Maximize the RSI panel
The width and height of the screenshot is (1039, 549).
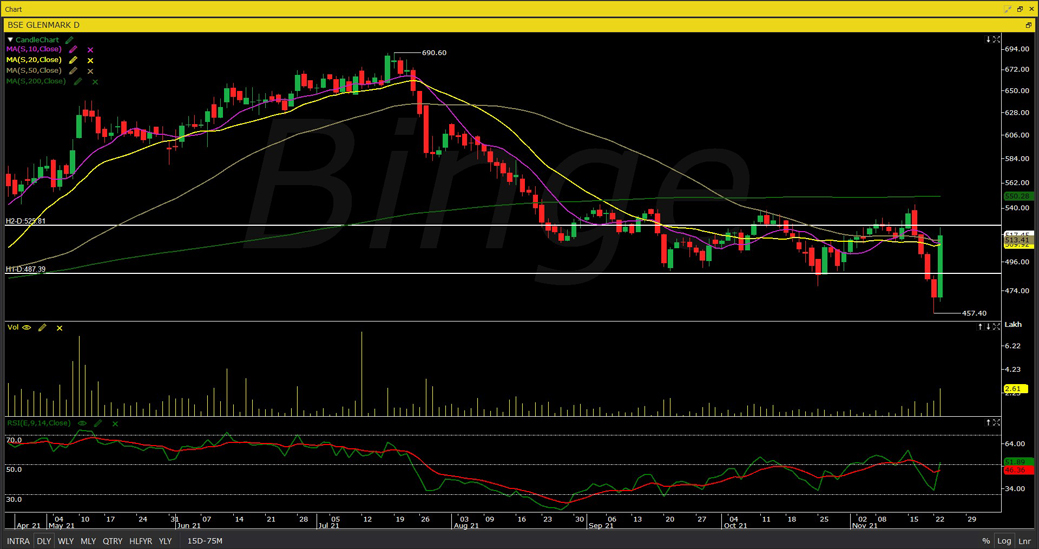point(996,422)
